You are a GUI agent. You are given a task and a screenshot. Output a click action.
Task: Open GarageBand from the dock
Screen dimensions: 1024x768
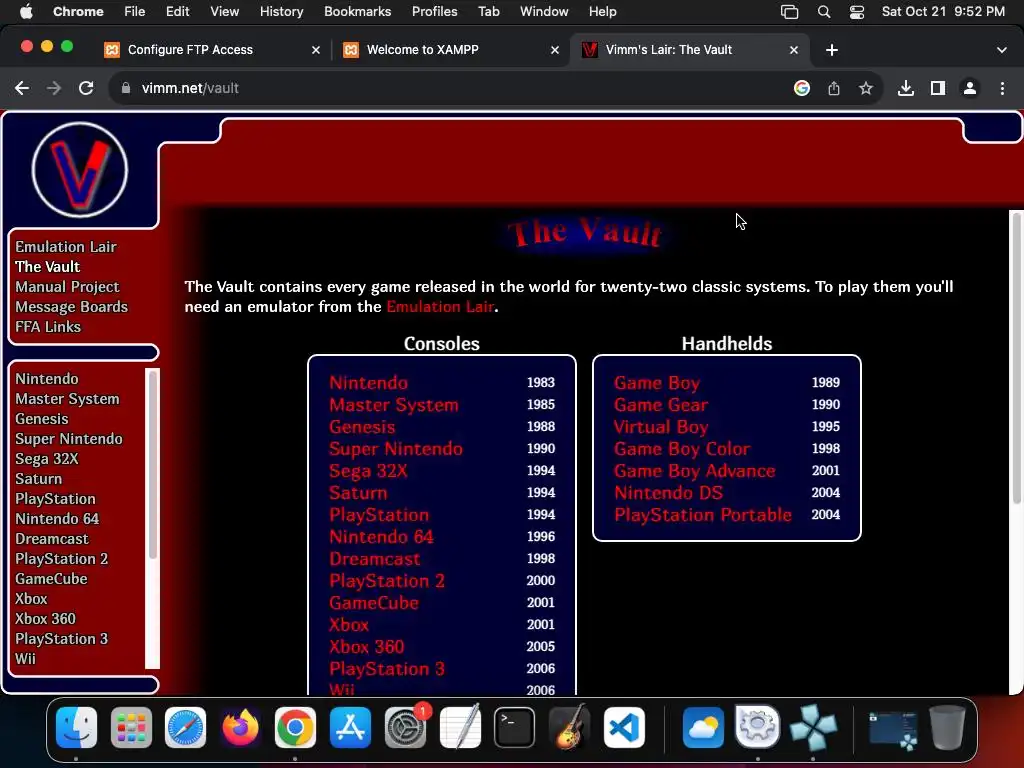(x=569, y=728)
